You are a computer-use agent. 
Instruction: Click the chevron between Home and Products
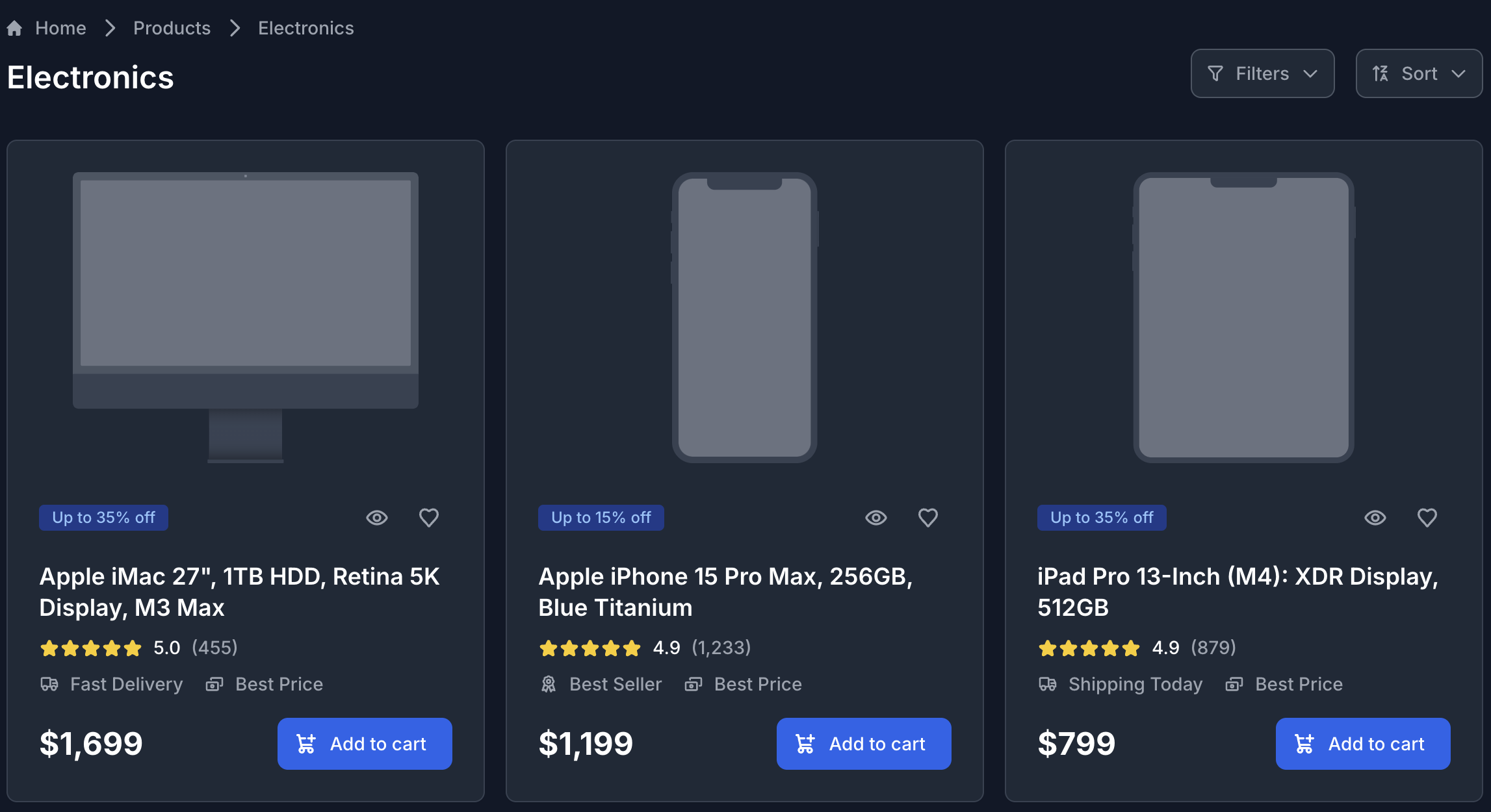pyautogui.click(x=110, y=28)
